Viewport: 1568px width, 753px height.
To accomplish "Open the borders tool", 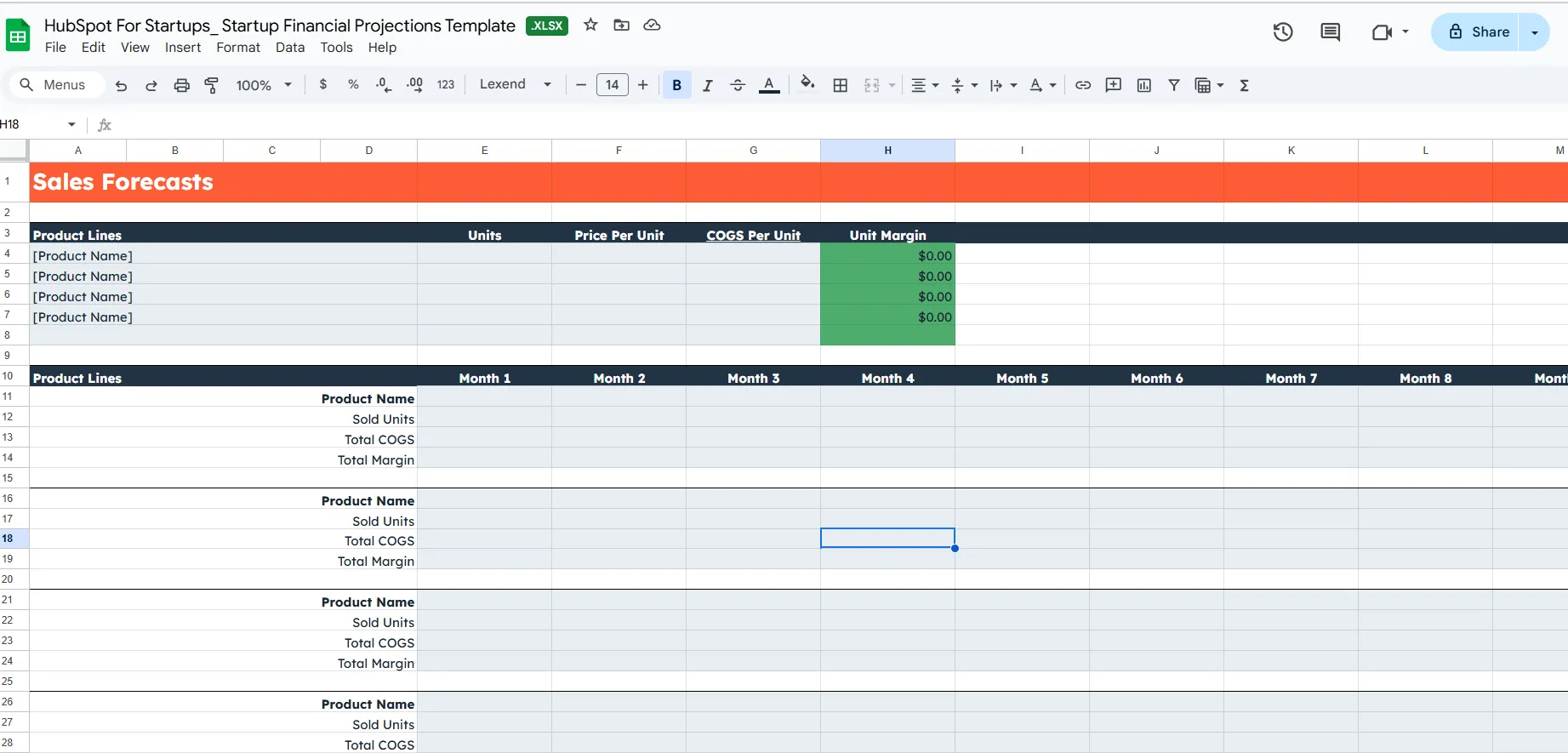I will [x=841, y=85].
